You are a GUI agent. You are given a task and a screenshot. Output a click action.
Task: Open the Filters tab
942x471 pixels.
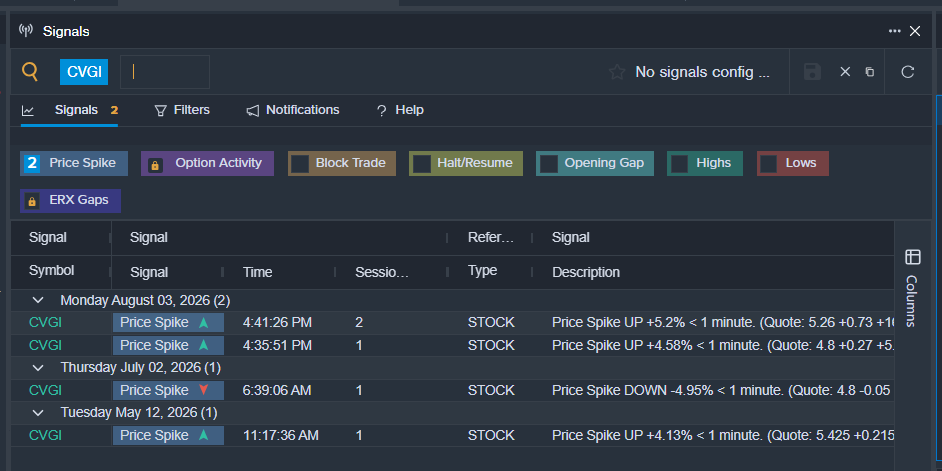(x=182, y=110)
